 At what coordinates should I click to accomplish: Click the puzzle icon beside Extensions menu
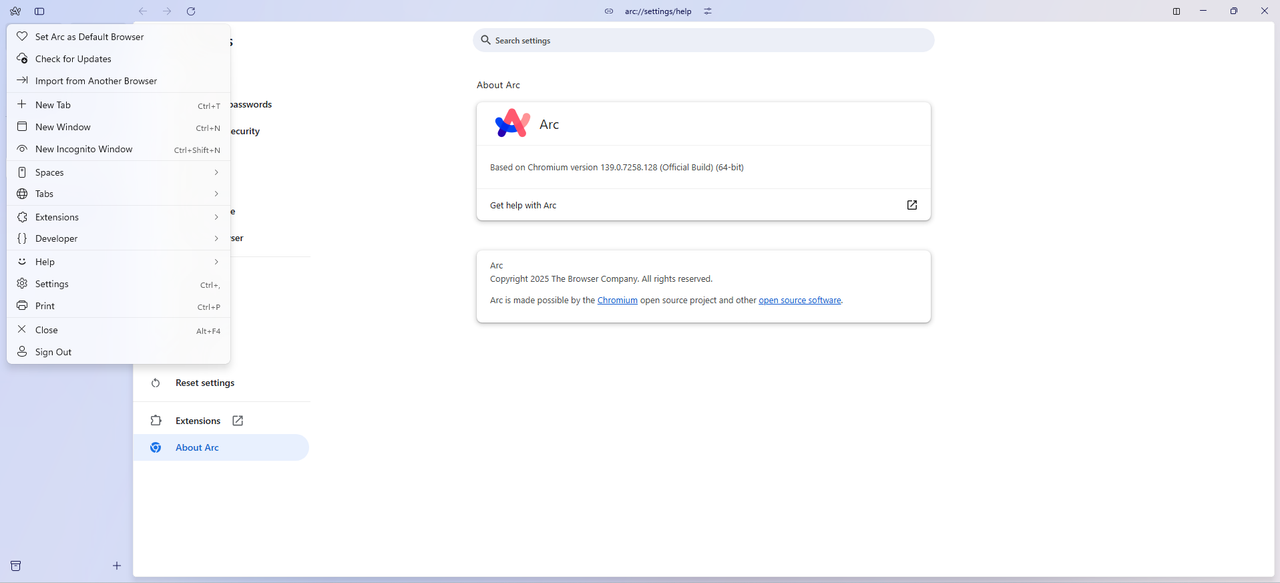pyautogui.click(x=22, y=217)
